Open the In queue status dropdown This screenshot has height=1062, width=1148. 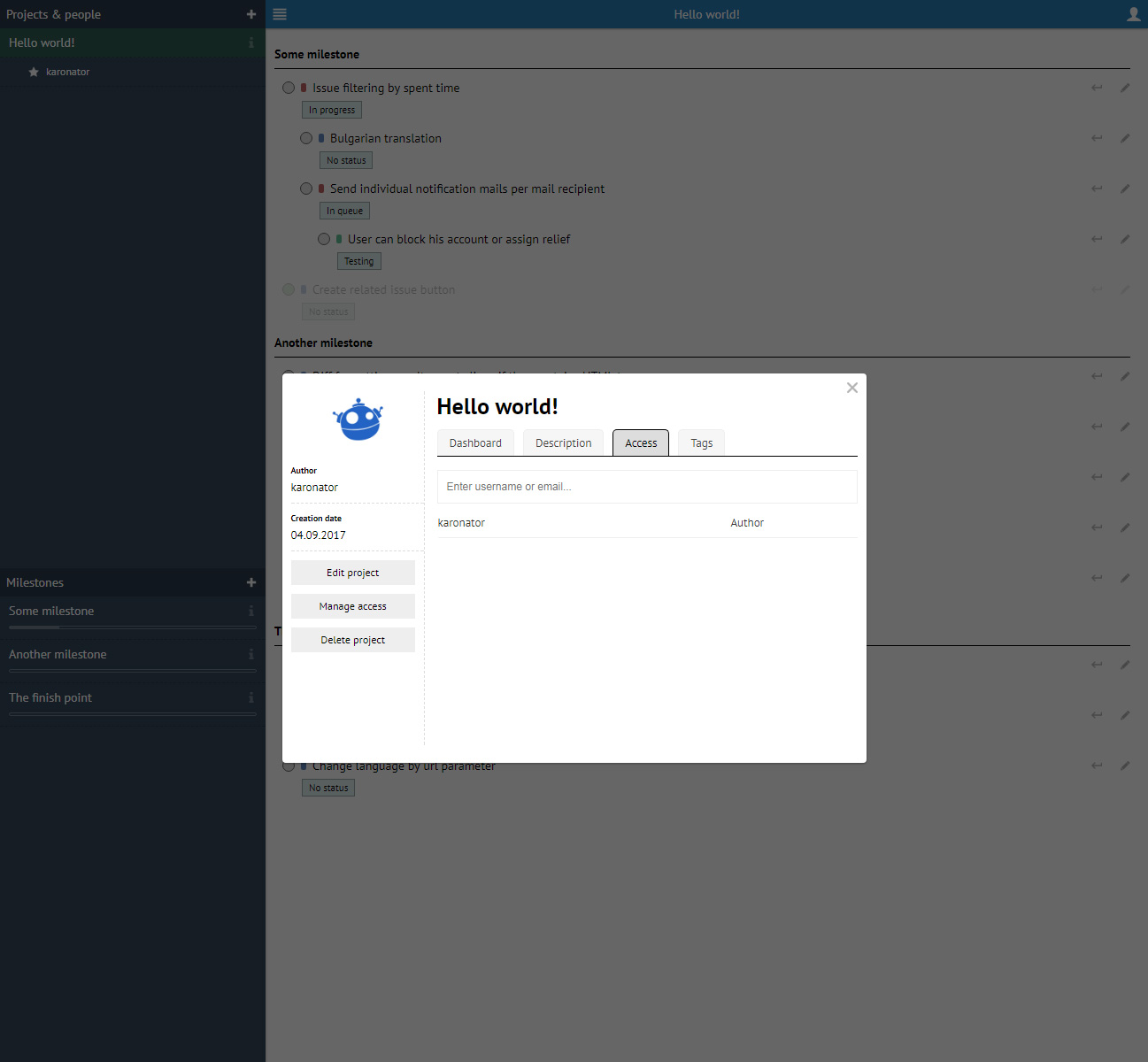click(x=344, y=211)
